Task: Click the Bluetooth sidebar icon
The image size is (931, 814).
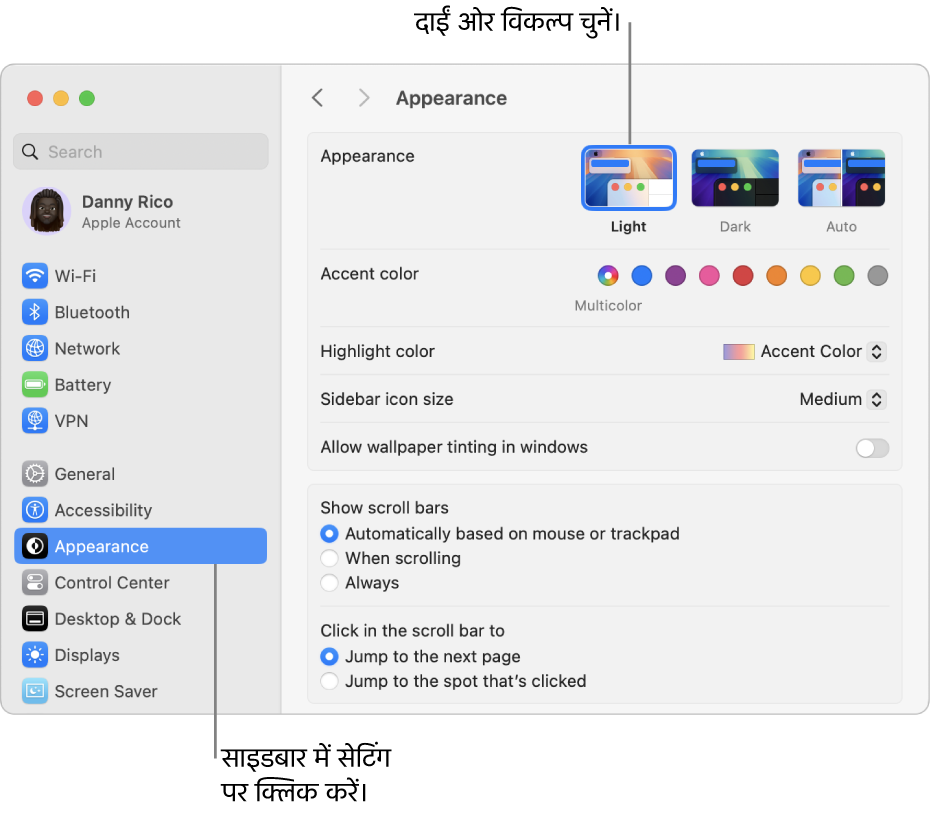Action: [35, 312]
